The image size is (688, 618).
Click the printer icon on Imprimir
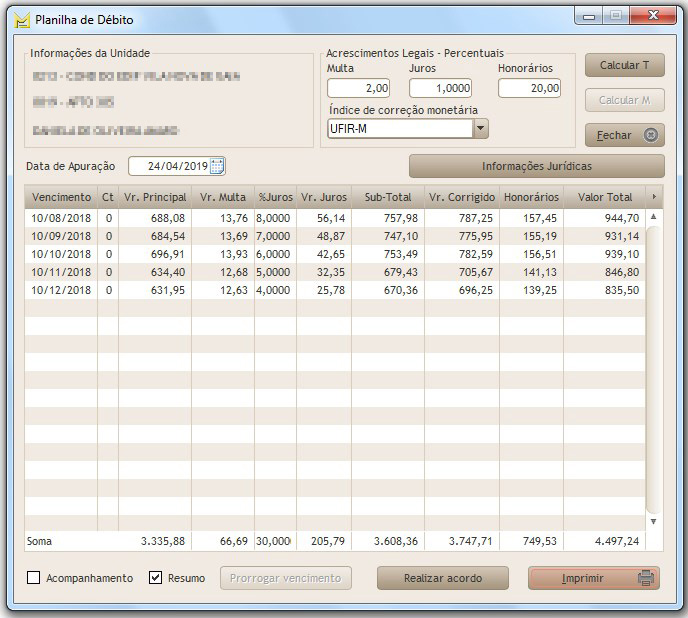(646, 578)
